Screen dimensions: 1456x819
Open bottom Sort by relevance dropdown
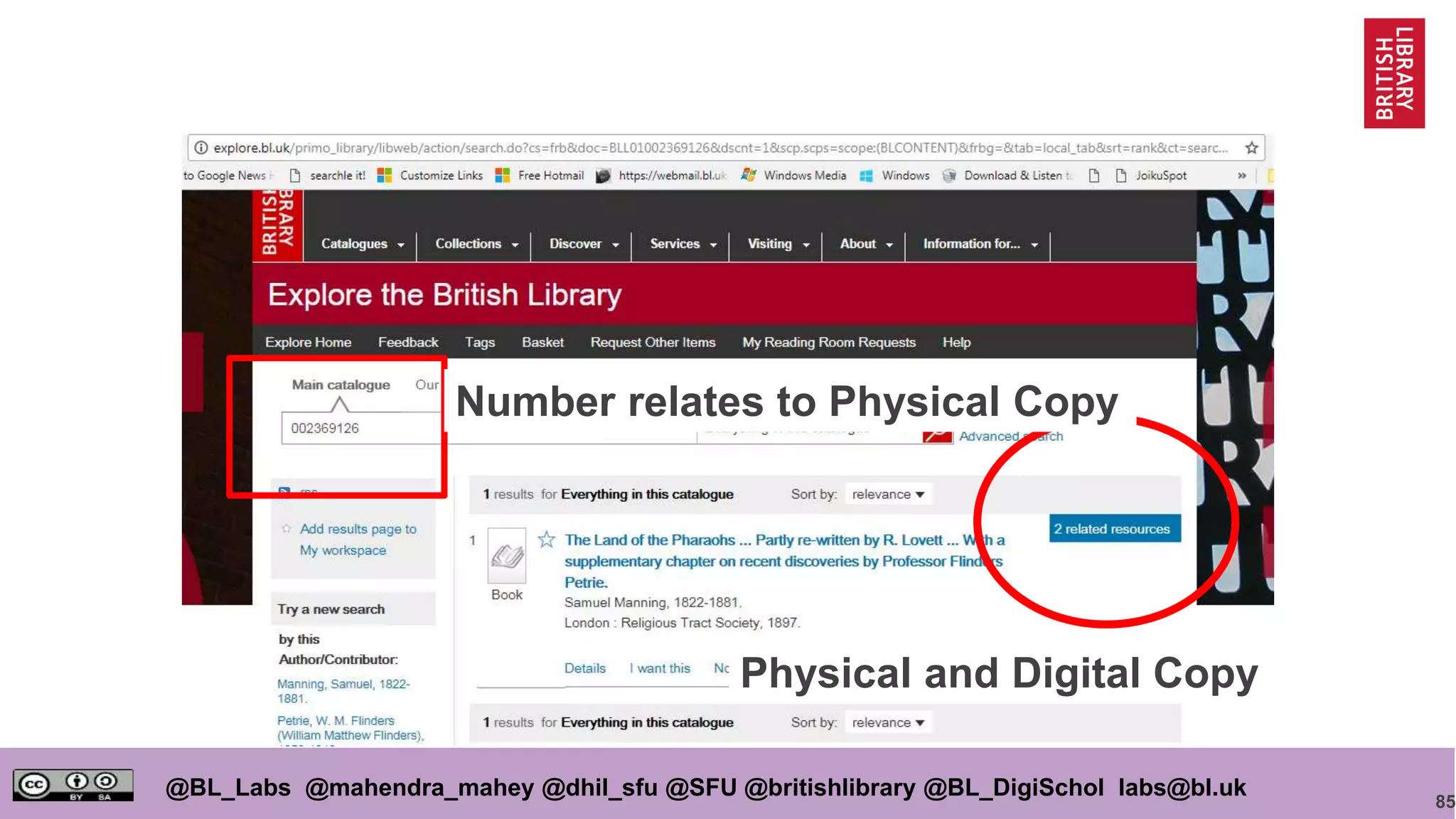click(889, 722)
